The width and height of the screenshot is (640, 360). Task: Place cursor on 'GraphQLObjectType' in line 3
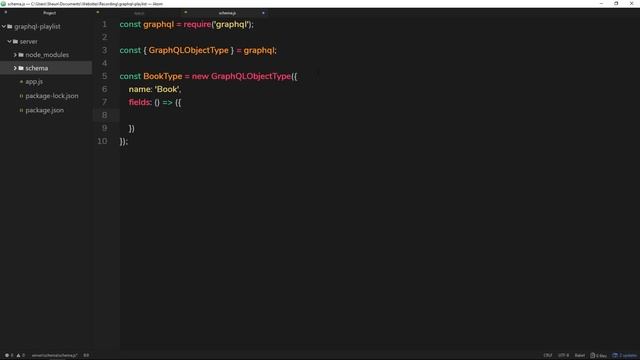[189, 51]
